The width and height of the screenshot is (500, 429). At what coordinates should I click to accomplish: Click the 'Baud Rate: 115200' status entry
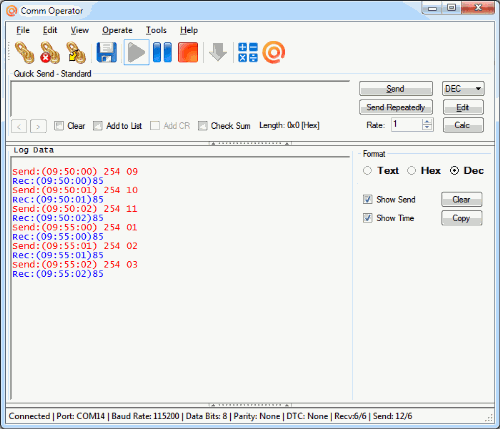point(145,416)
